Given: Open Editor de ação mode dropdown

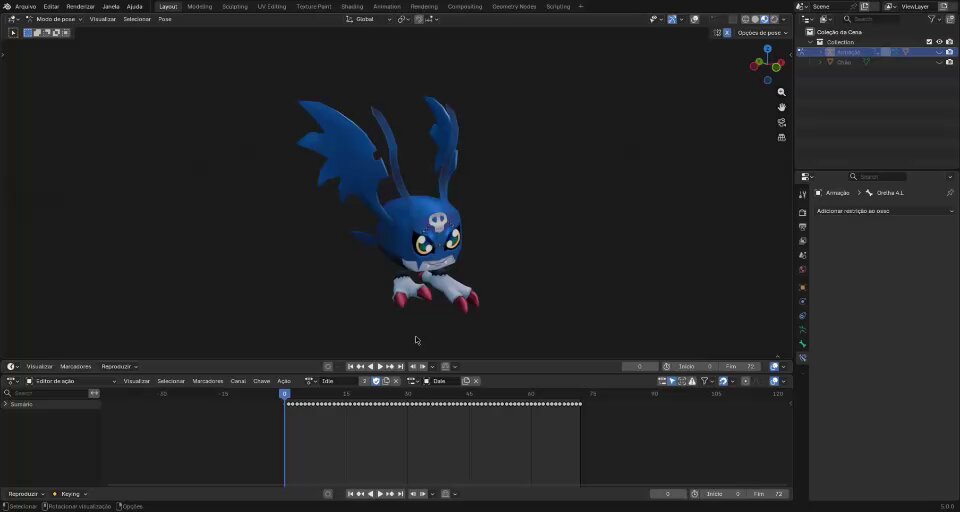Looking at the screenshot, I should point(71,381).
